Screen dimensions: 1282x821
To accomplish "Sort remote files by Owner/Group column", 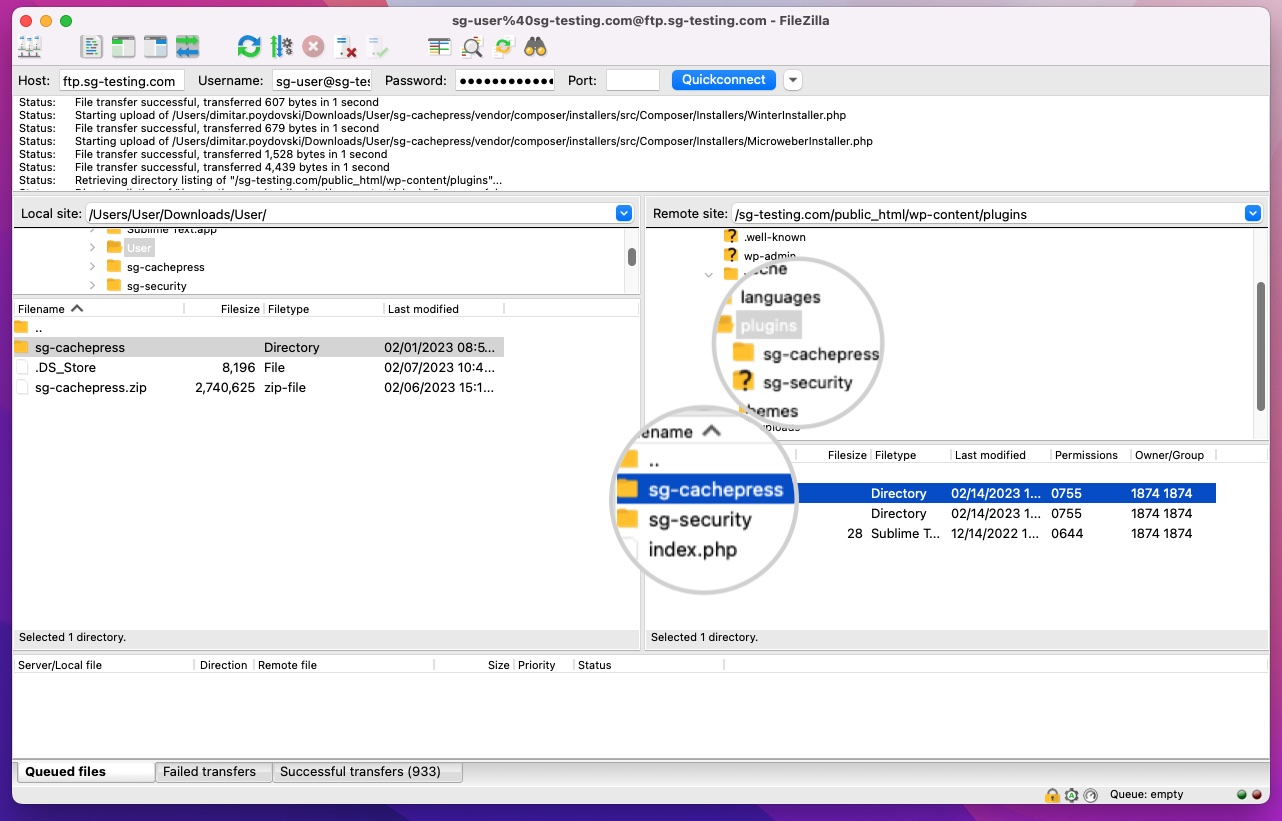I will click(1173, 455).
